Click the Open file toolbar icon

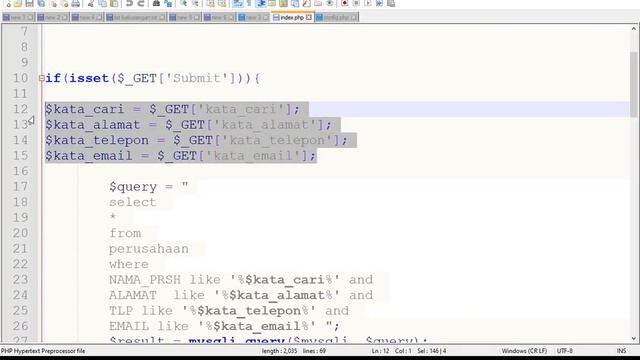pos(18,4)
